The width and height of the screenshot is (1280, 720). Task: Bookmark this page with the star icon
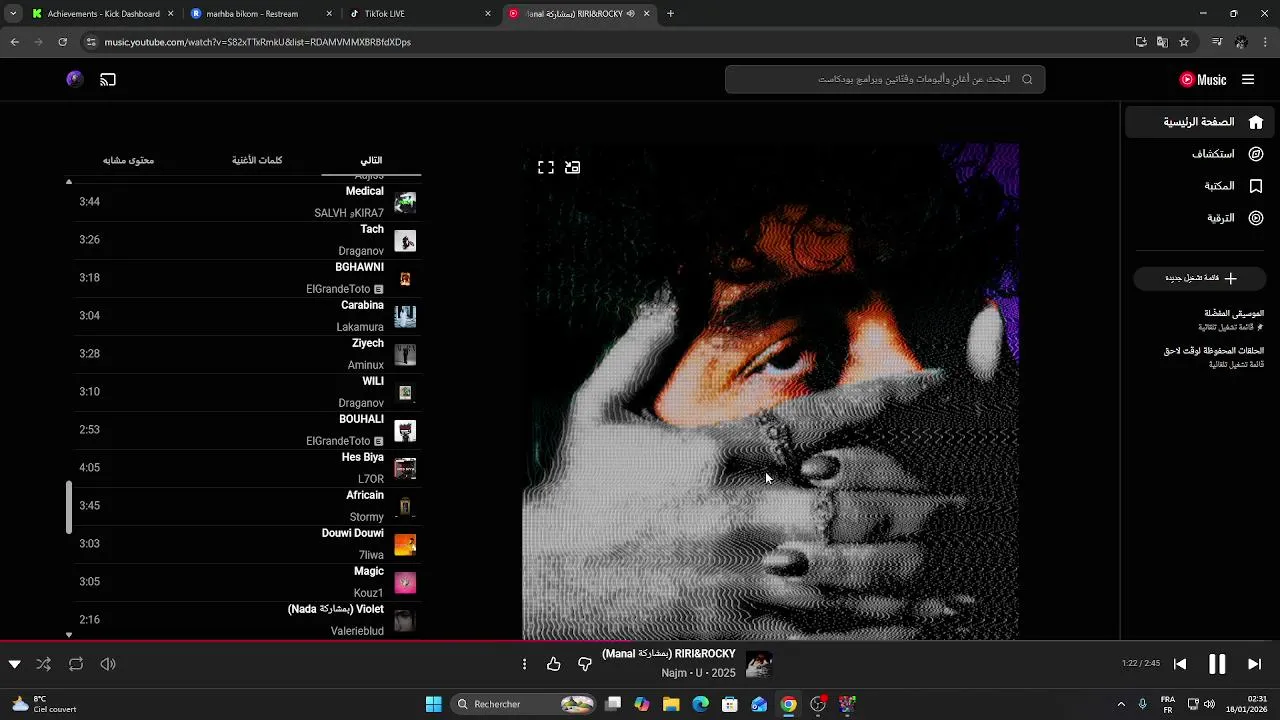[1184, 42]
